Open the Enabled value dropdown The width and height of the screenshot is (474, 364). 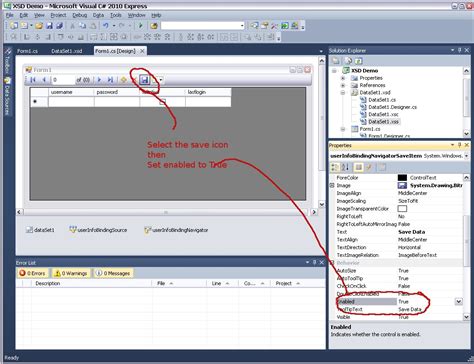tap(459, 302)
